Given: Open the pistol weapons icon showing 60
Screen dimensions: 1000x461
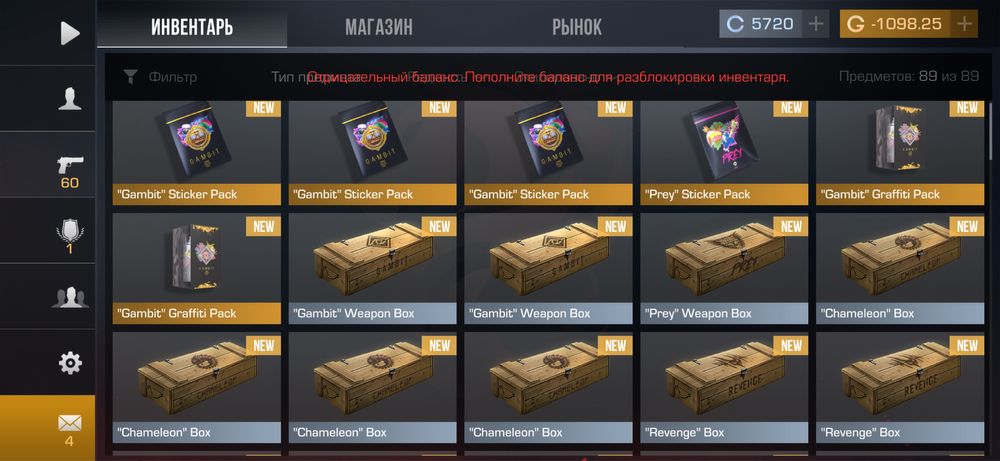Looking at the screenshot, I should (70, 172).
